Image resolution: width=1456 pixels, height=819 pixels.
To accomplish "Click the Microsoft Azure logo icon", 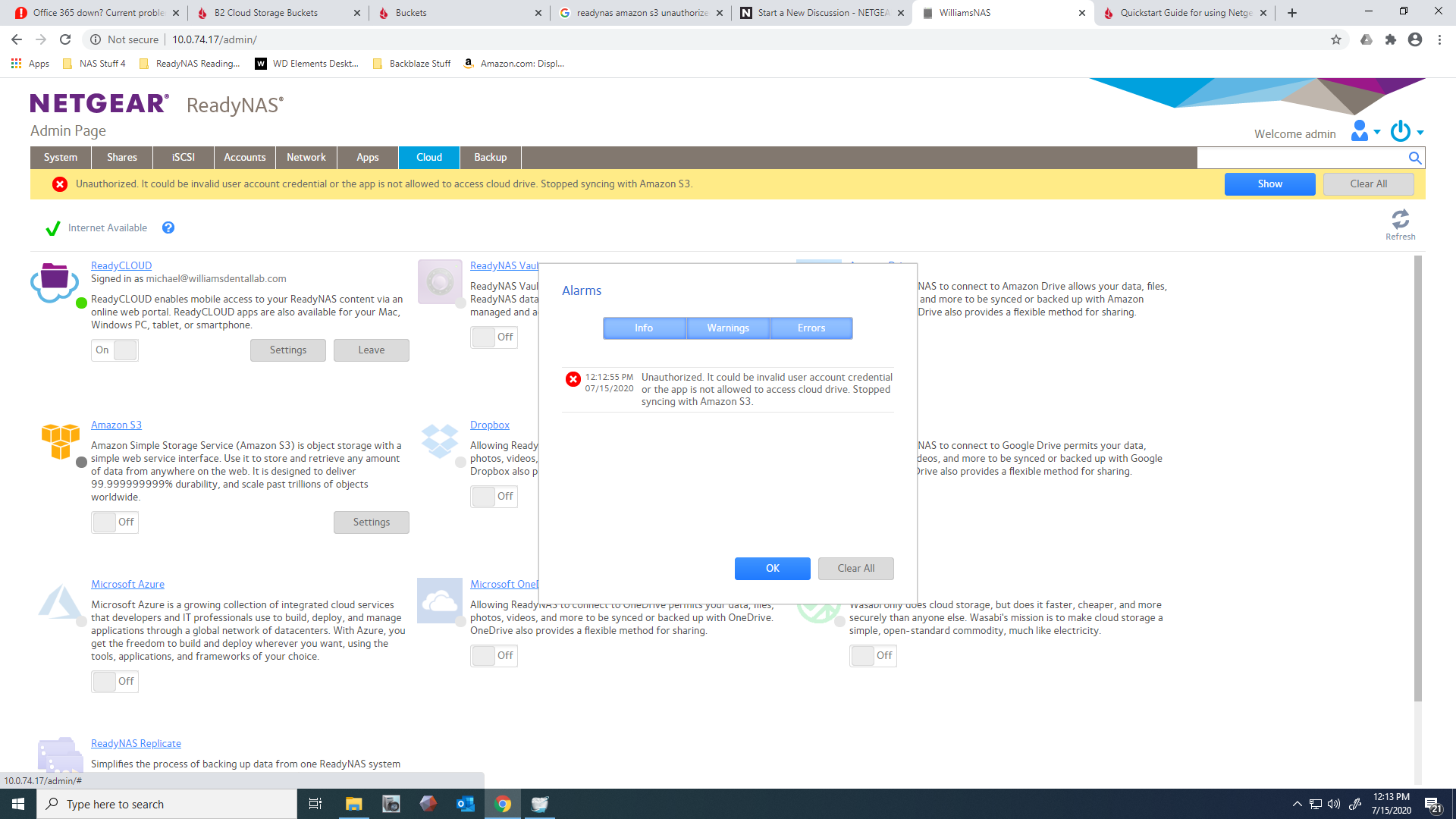I will click(x=60, y=601).
